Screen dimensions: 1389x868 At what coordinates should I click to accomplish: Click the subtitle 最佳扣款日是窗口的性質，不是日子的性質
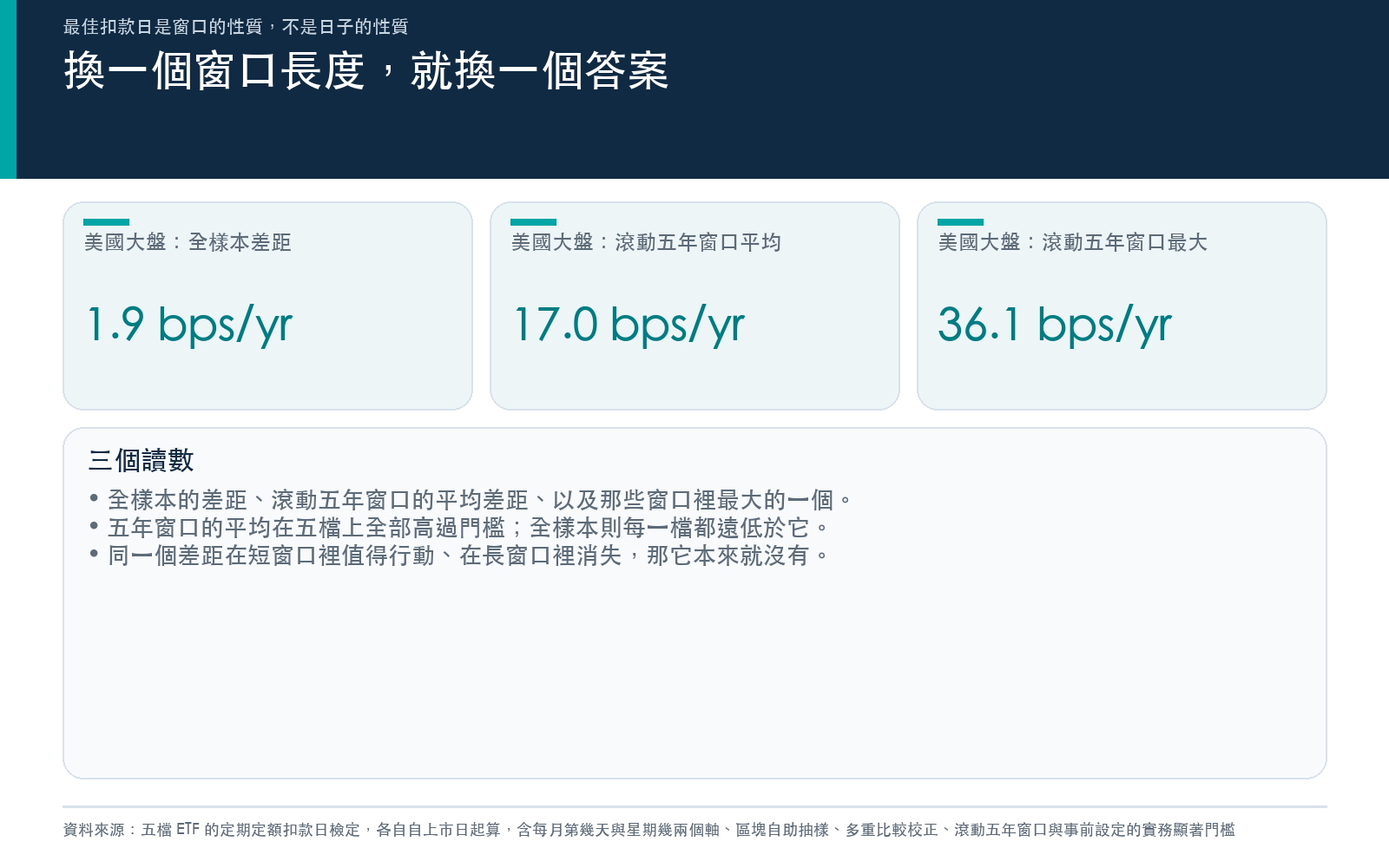tap(235, 27)
